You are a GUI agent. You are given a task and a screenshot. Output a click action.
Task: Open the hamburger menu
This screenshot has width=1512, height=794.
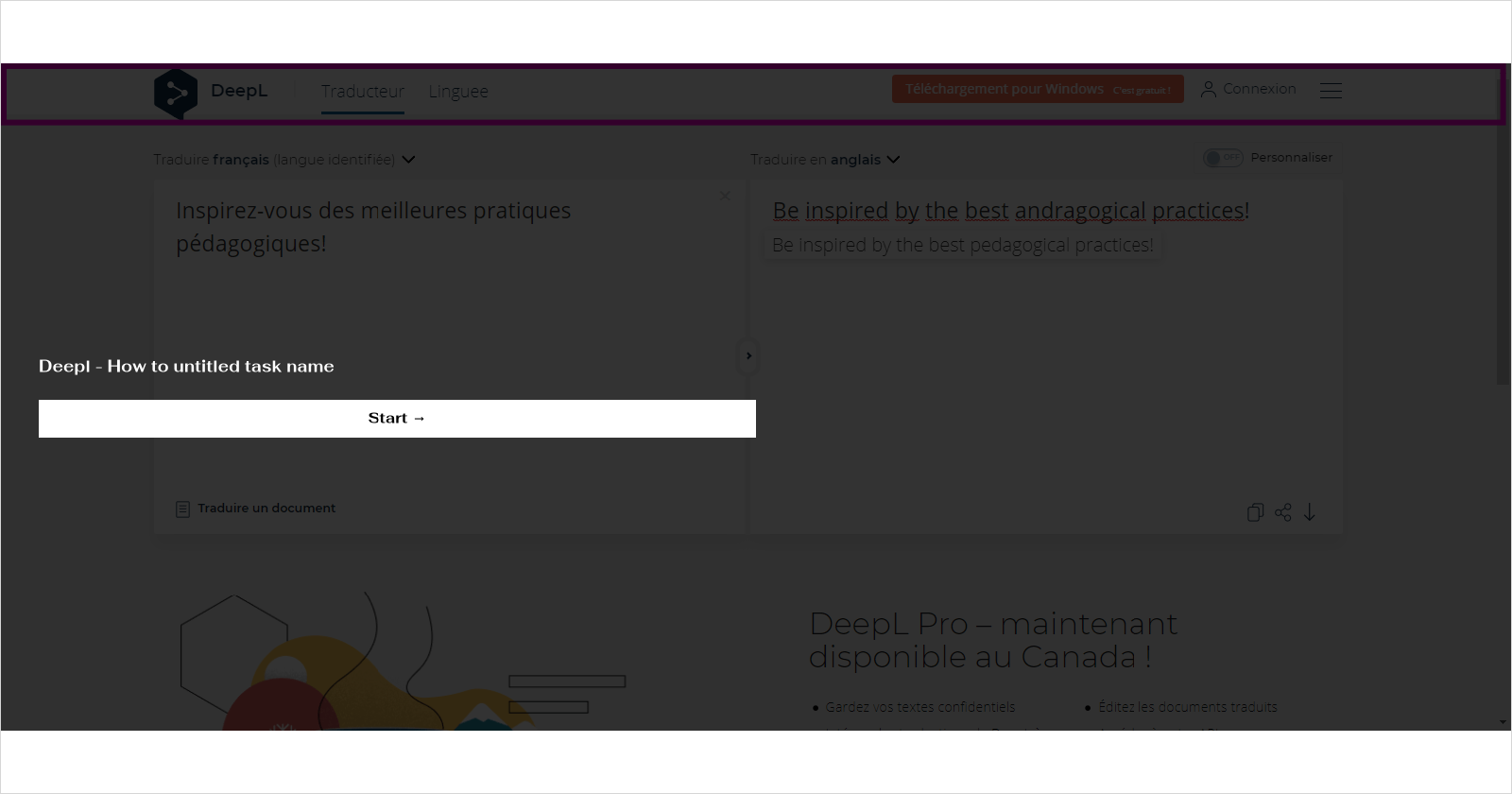tap(1331, 91)
